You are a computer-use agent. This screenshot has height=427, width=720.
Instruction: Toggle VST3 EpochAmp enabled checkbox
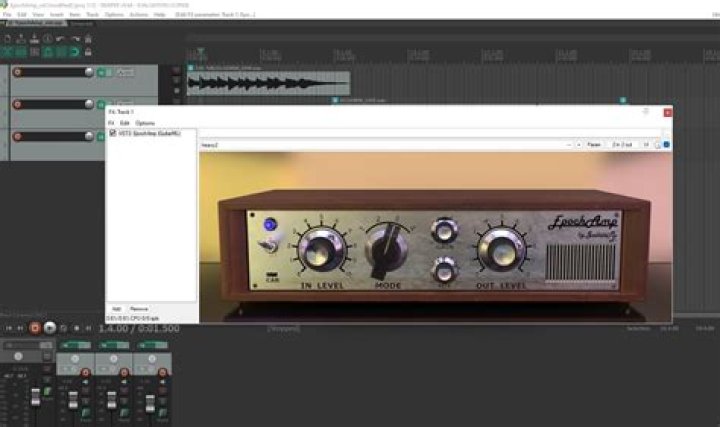coord(112,133)
